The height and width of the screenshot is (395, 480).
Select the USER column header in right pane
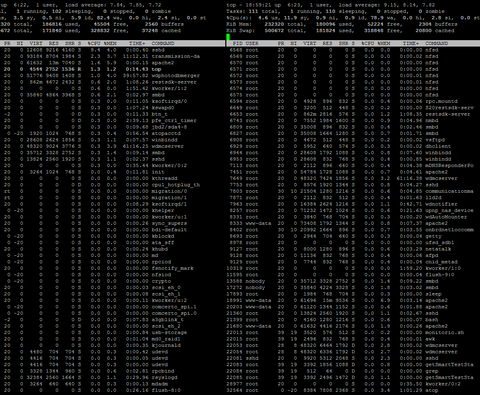[x=252, y=43]
